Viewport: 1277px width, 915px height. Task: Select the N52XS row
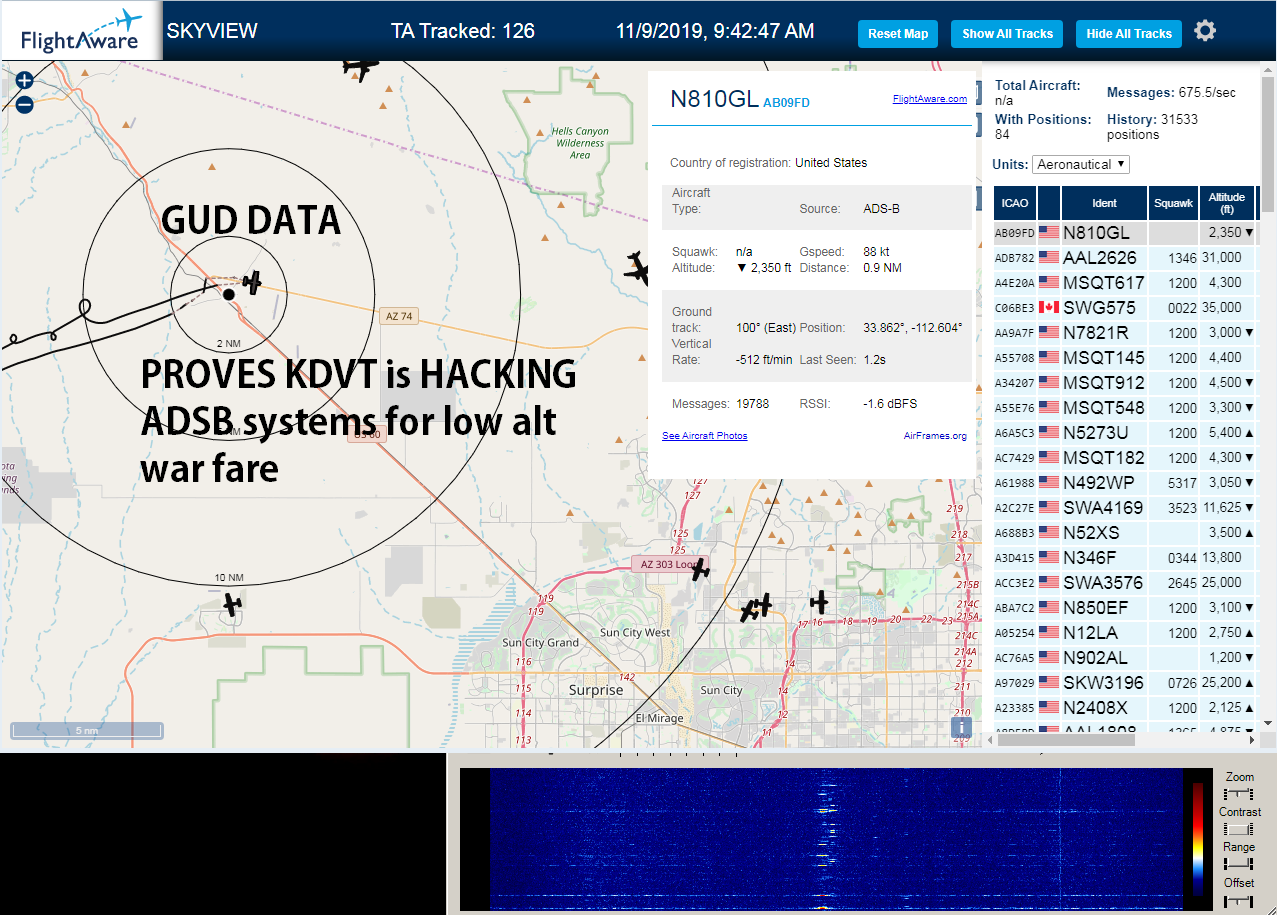pyautogui.click(x=1125, y=533)
